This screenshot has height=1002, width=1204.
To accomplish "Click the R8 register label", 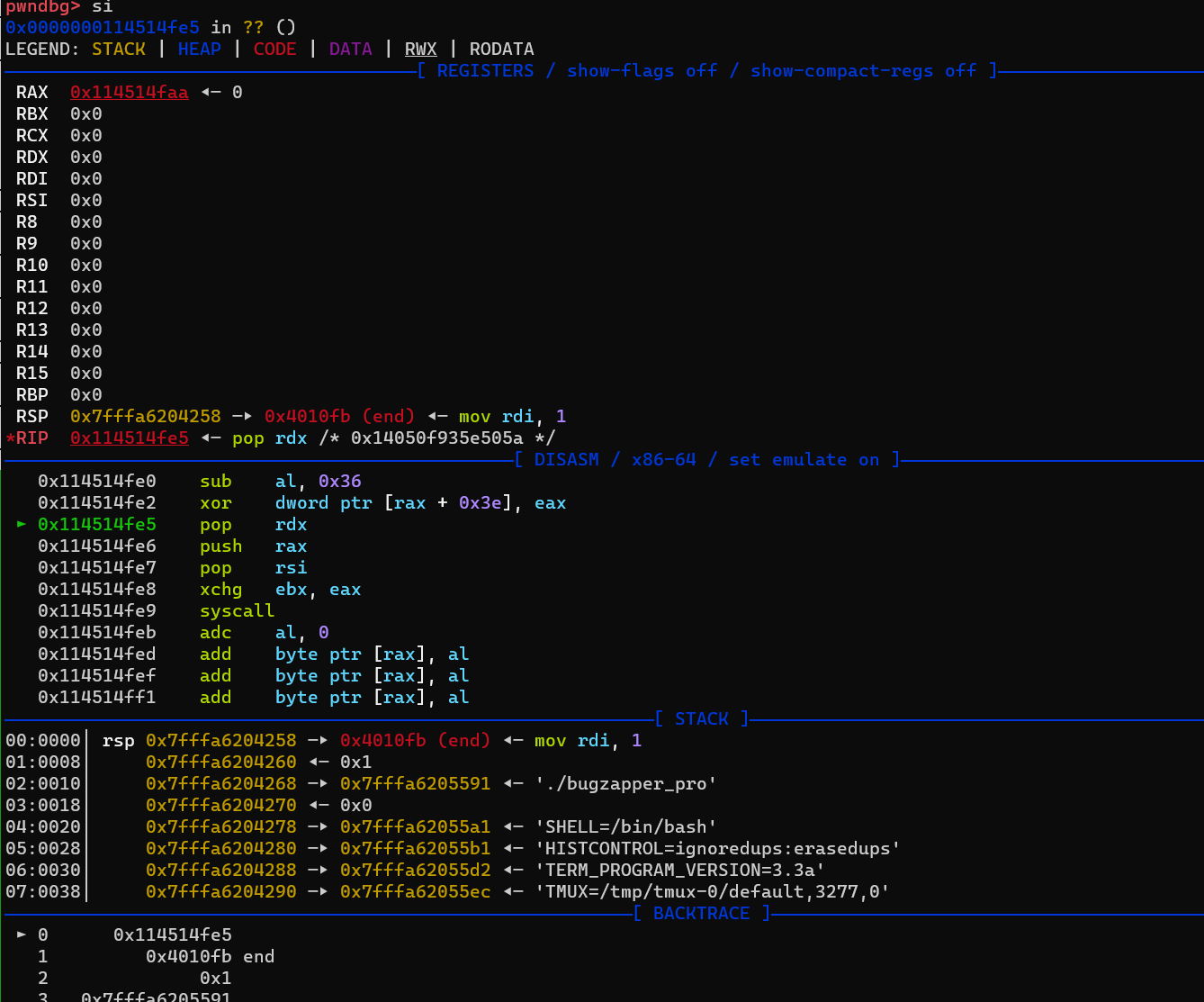I will [27, 222].
